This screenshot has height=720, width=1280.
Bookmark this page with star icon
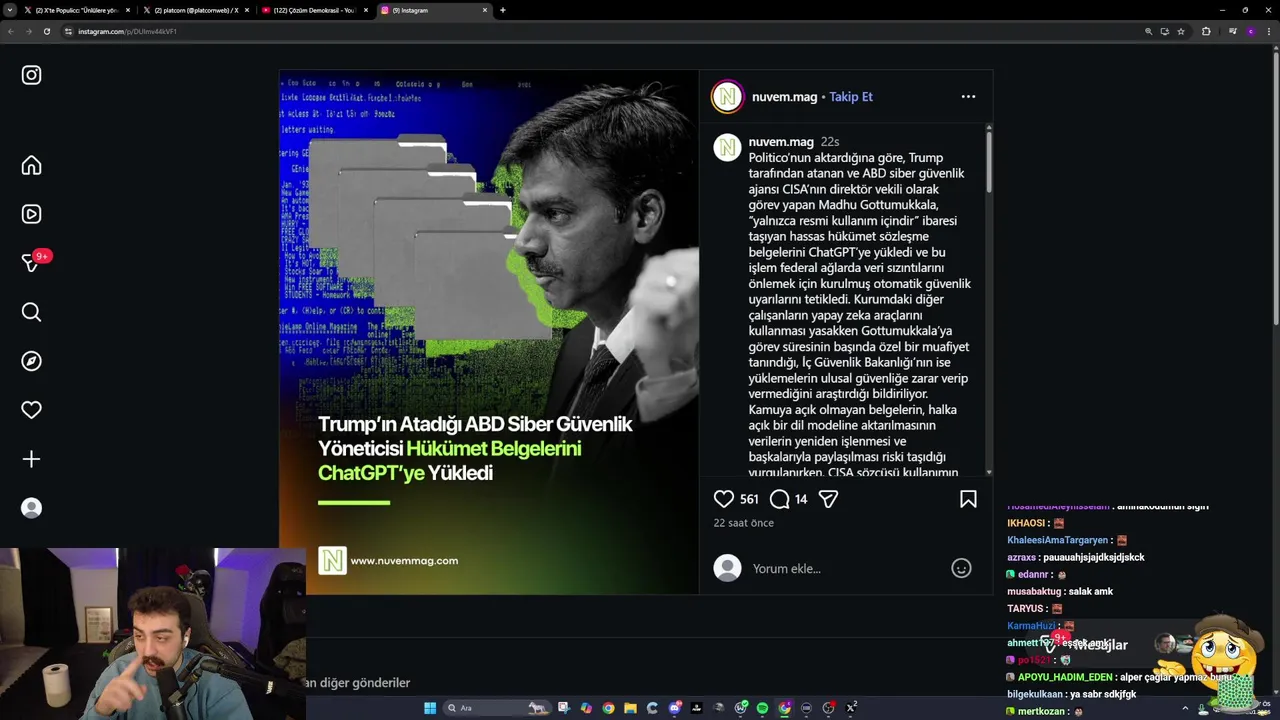pos(1181,31)
